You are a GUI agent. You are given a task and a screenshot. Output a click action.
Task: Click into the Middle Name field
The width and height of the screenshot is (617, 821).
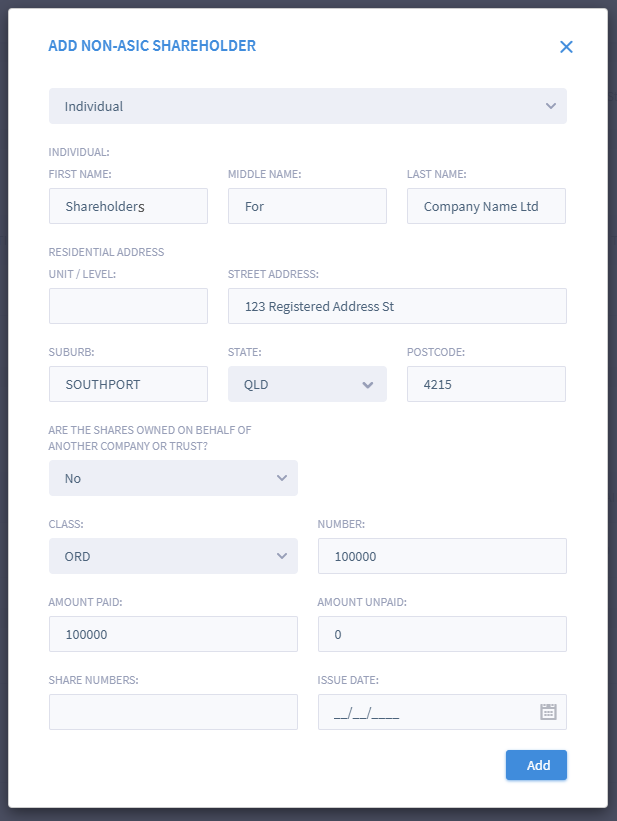tap(307, 206)
